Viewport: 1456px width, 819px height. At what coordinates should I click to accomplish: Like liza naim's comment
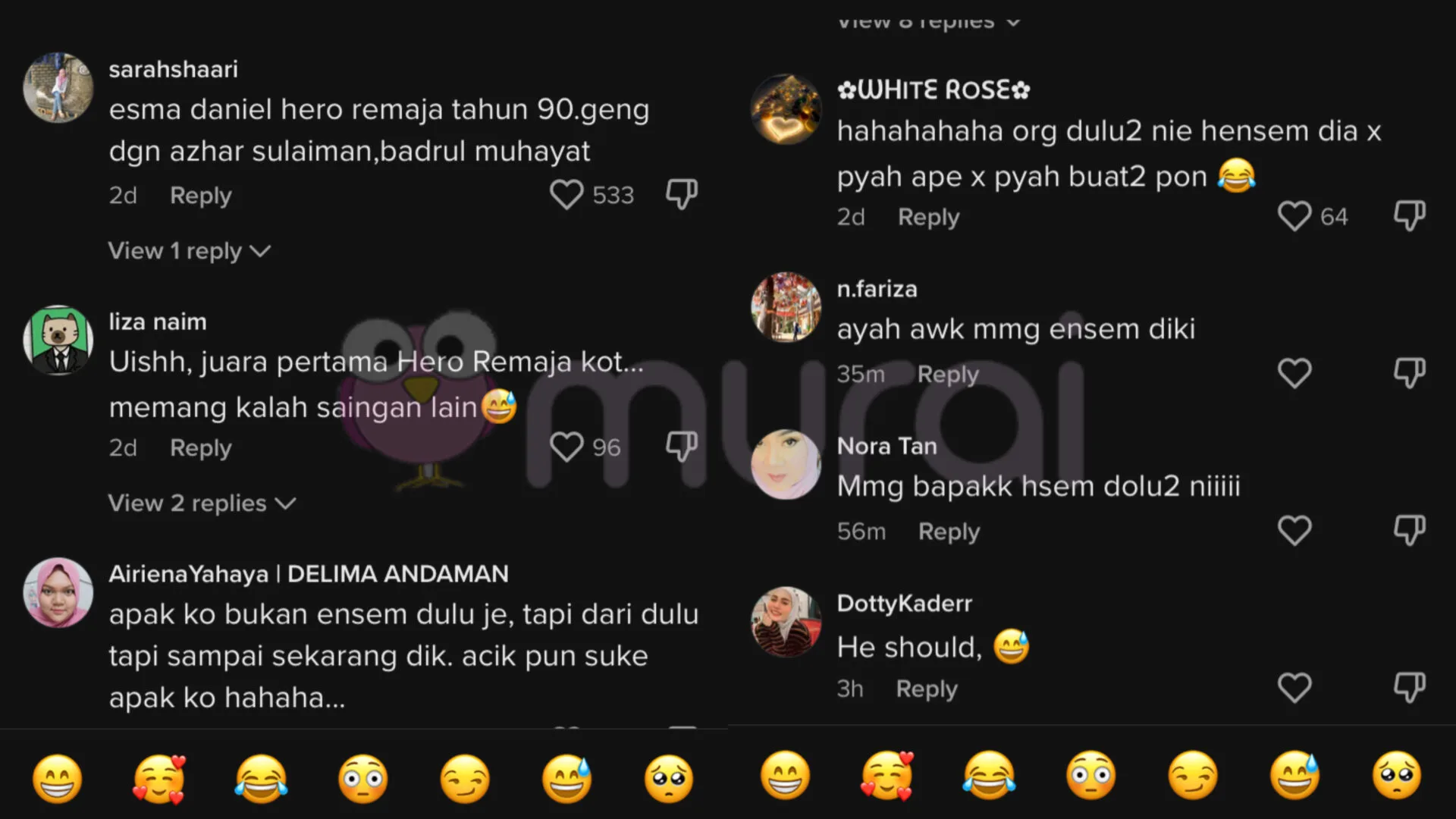(566, 447)
